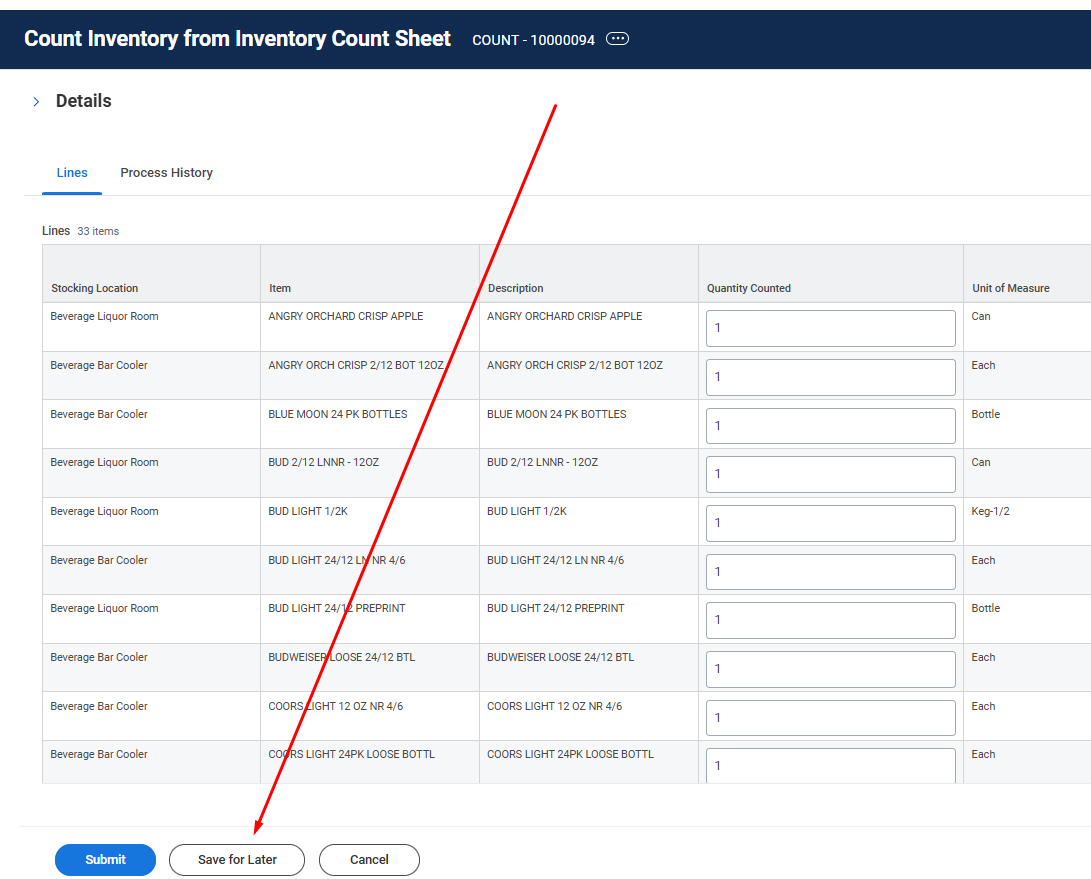Click quantity input for BUD LIGHT 24/12 LN NR 4/6

(x=830, y=572)
